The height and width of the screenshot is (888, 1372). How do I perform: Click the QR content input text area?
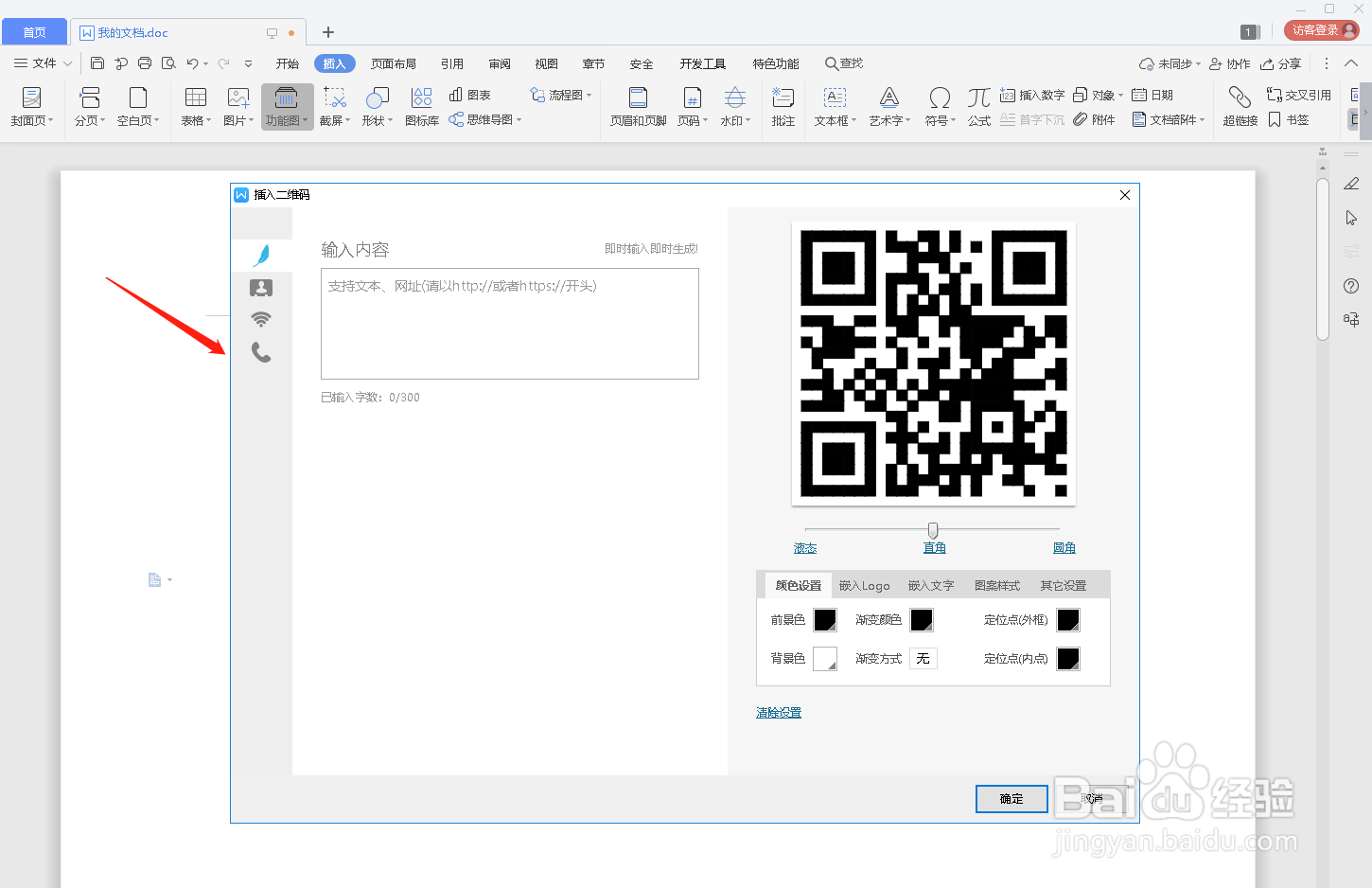coord(510,324)
